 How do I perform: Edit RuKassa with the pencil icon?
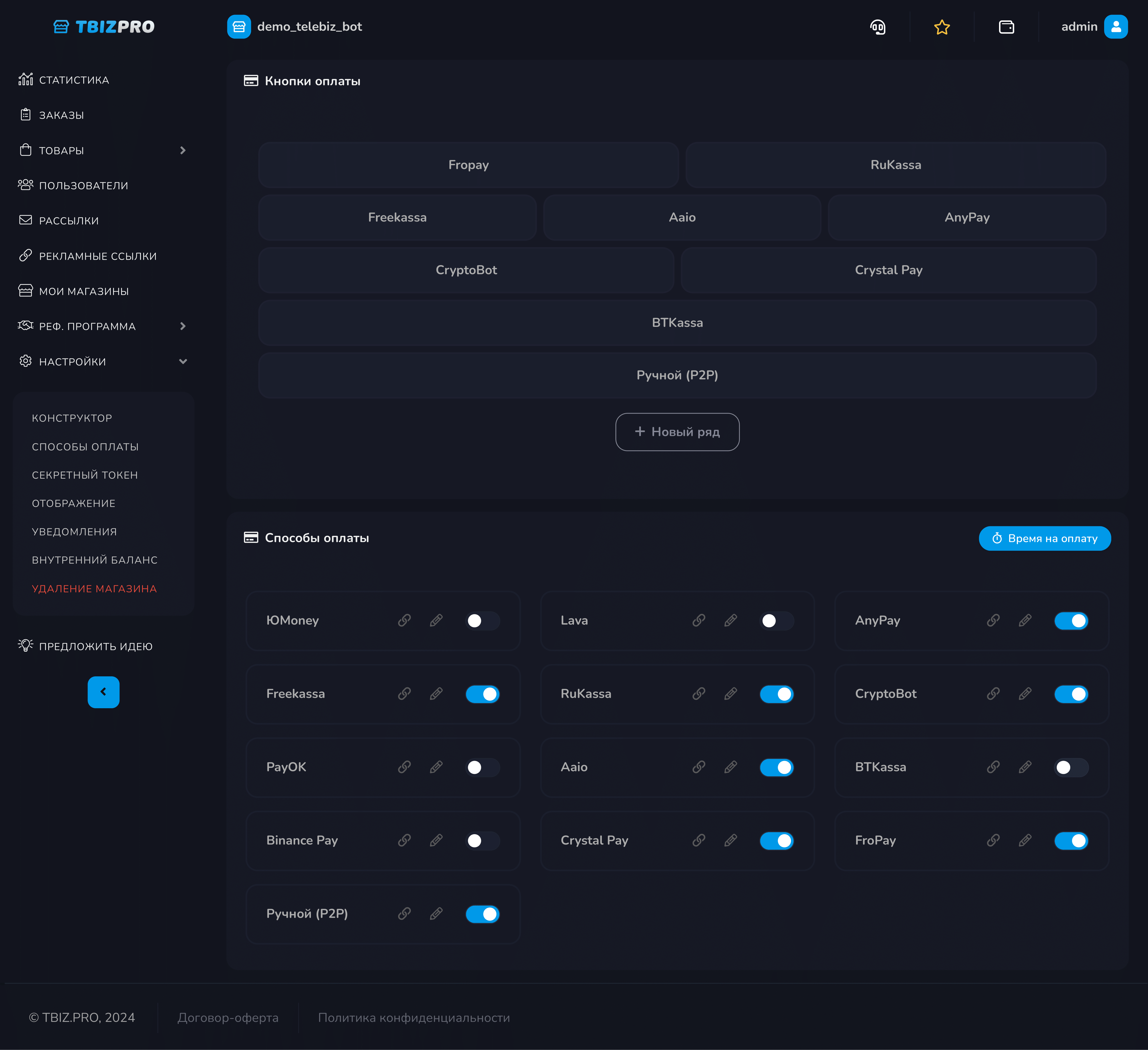[731, 694]
